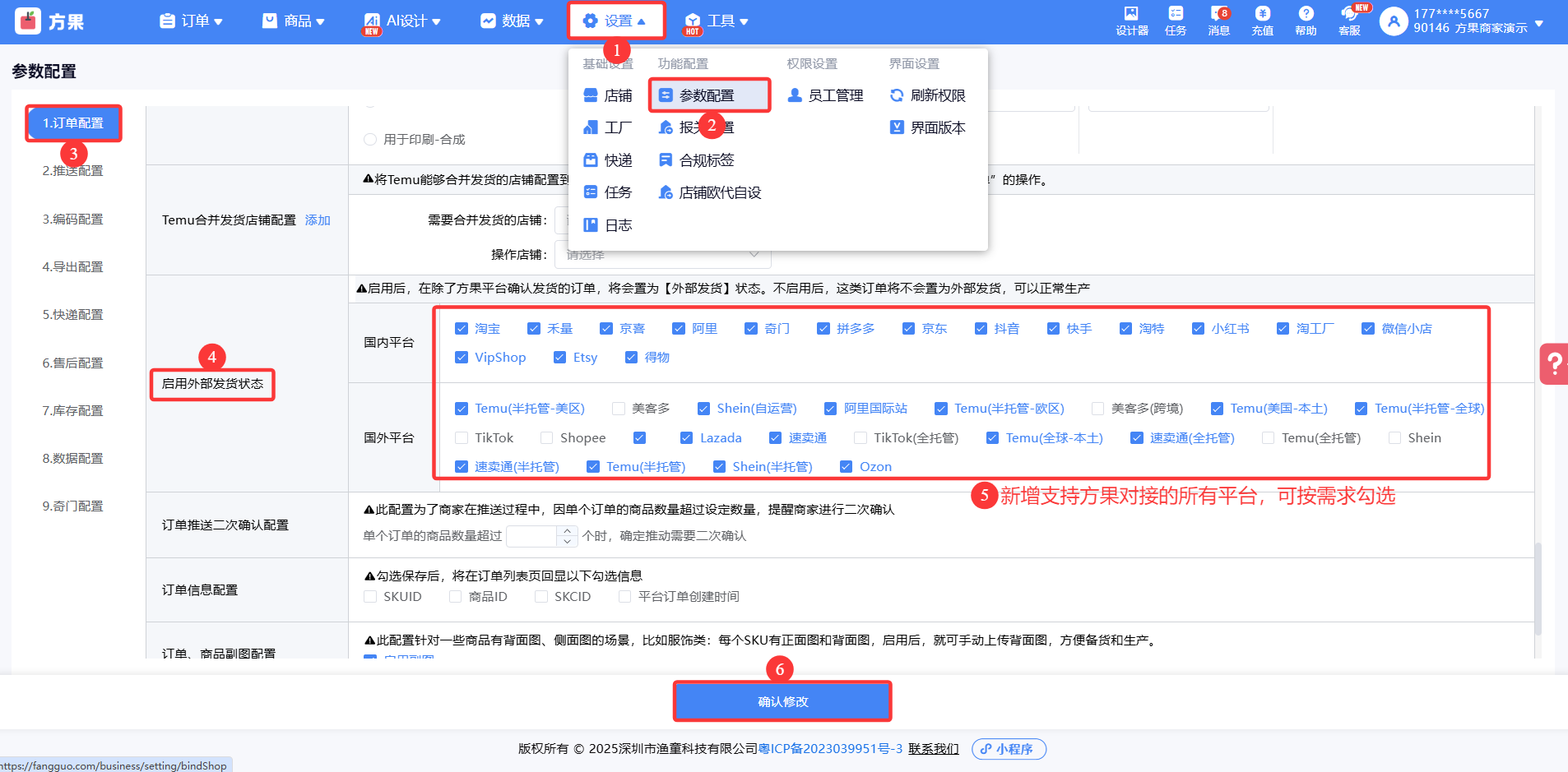Check 消息 message notifications icon
1568x772 pixels.
tap(1218, 21)
